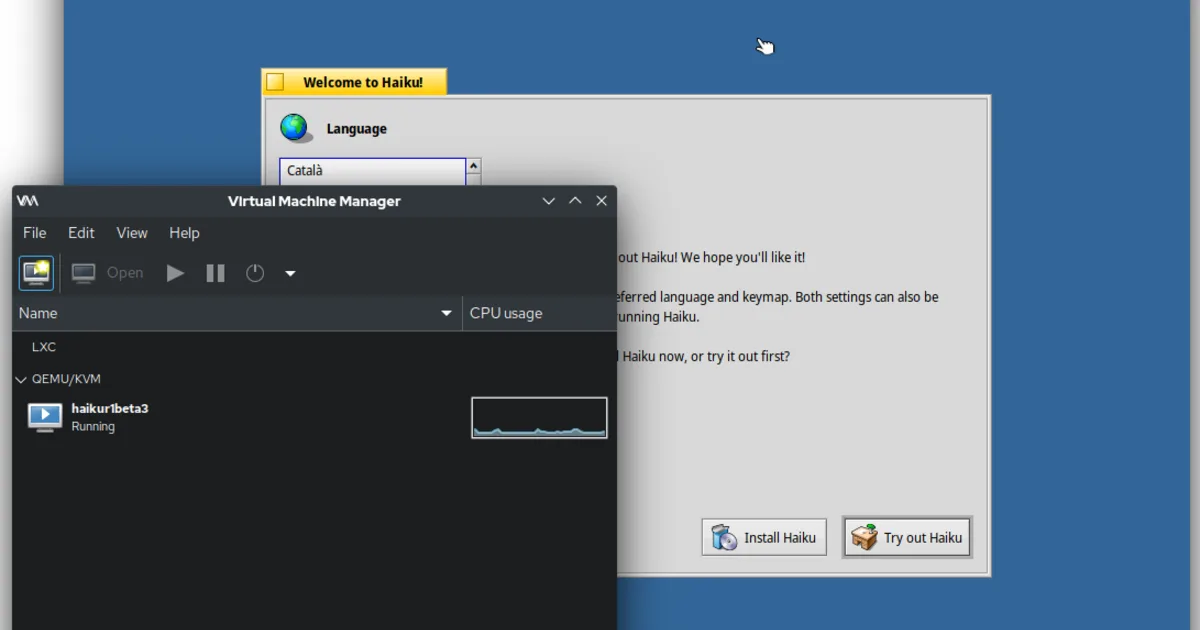Click the Open console monitor icon
Viewport: 1200px width, 630px height.
(84, 273)
